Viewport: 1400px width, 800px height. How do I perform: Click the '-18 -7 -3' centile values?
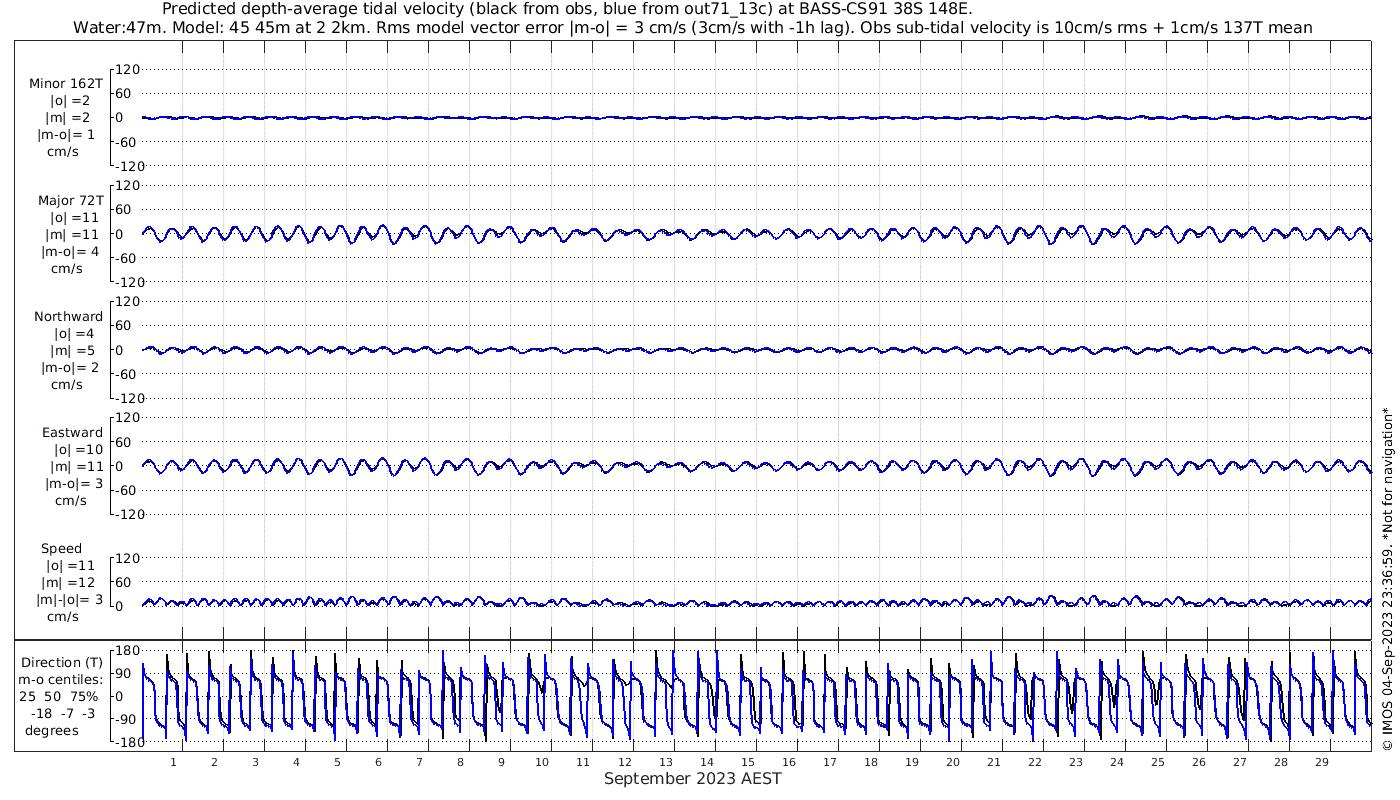coord(64,713)
